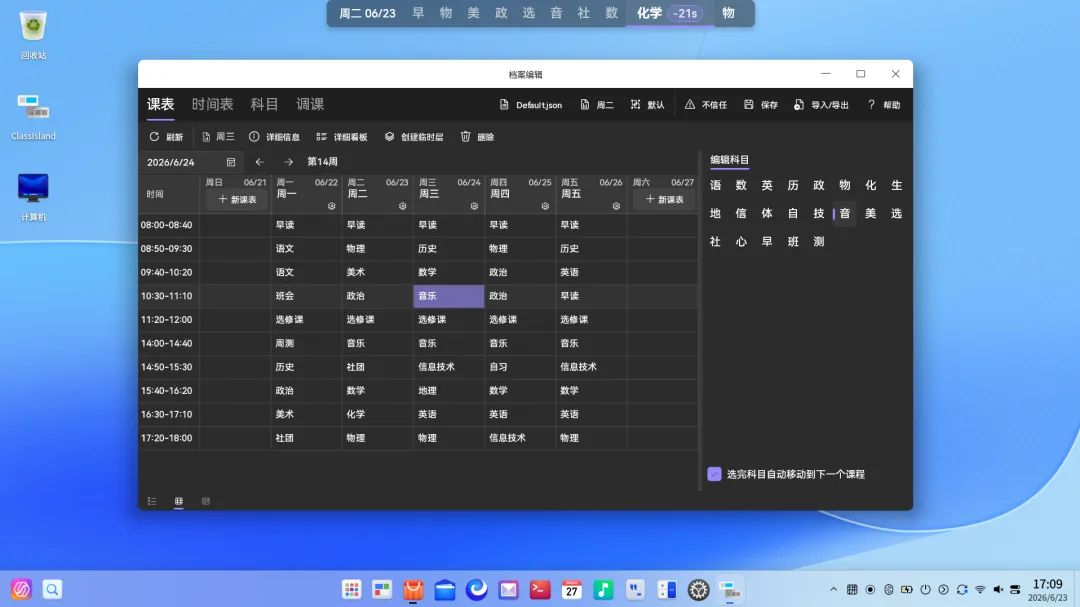Click the 保存 save button
1080x607 pixels.
(761, 105)
